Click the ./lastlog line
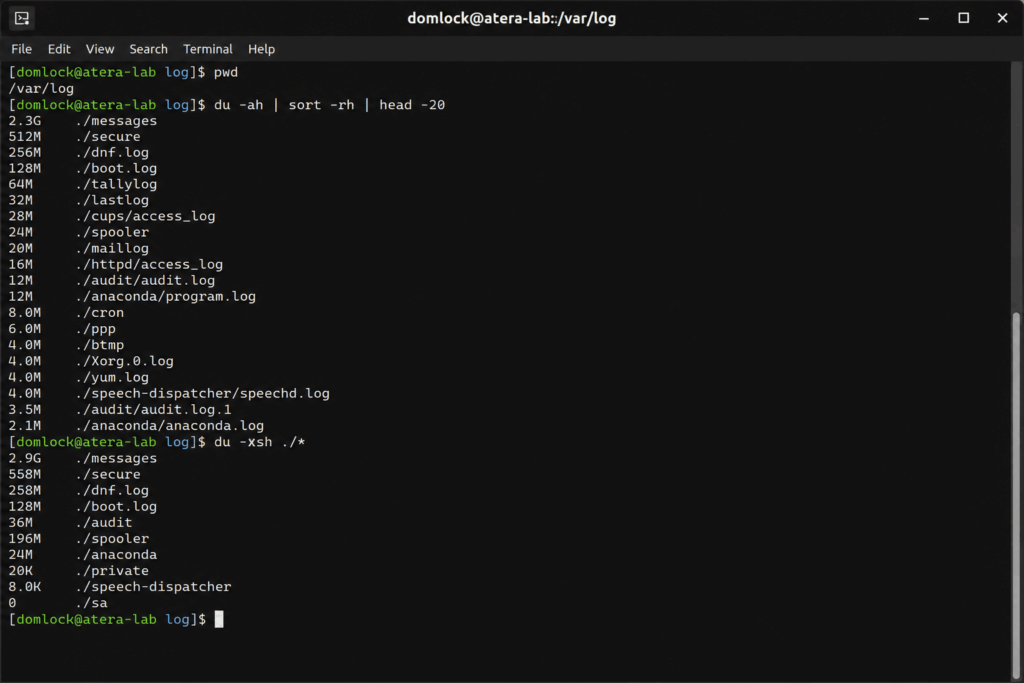Image resolution: width=1024 pixels, height=683 pixels. 78,200
